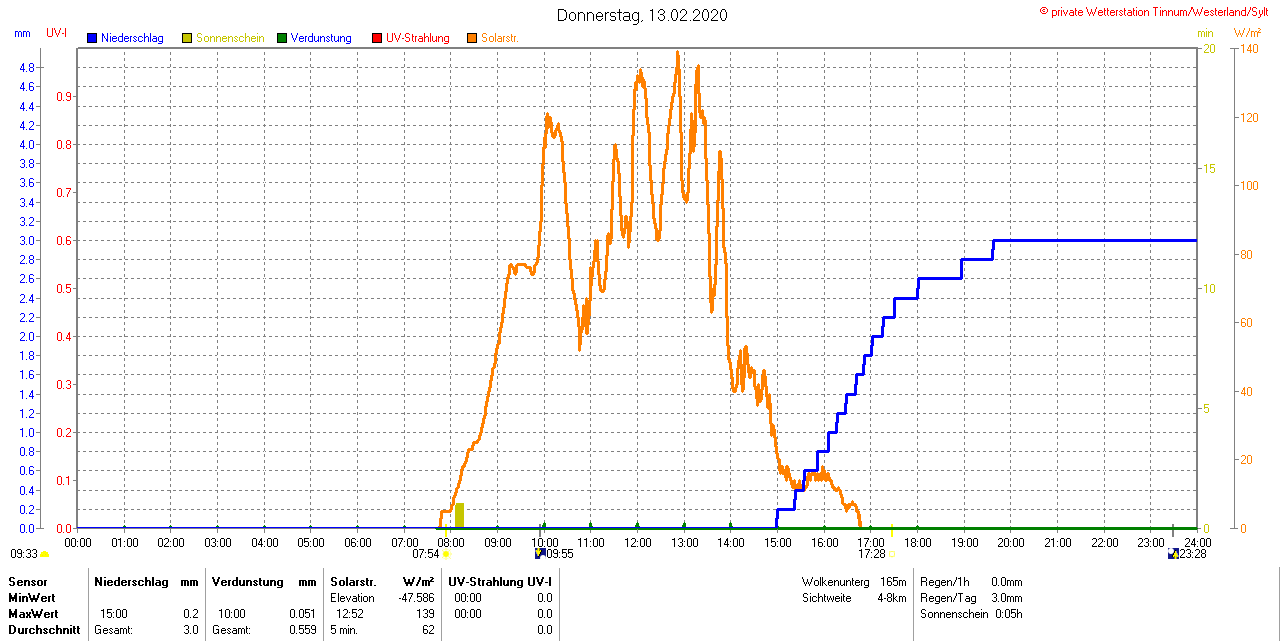Click the Niederschlag legend label
This screenshot has width=1280, height=641.
tap(132, 38)
